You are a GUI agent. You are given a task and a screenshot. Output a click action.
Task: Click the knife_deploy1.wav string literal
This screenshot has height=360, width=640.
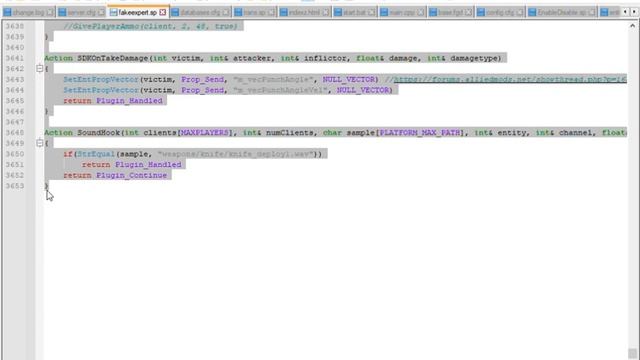click(236, 154)
